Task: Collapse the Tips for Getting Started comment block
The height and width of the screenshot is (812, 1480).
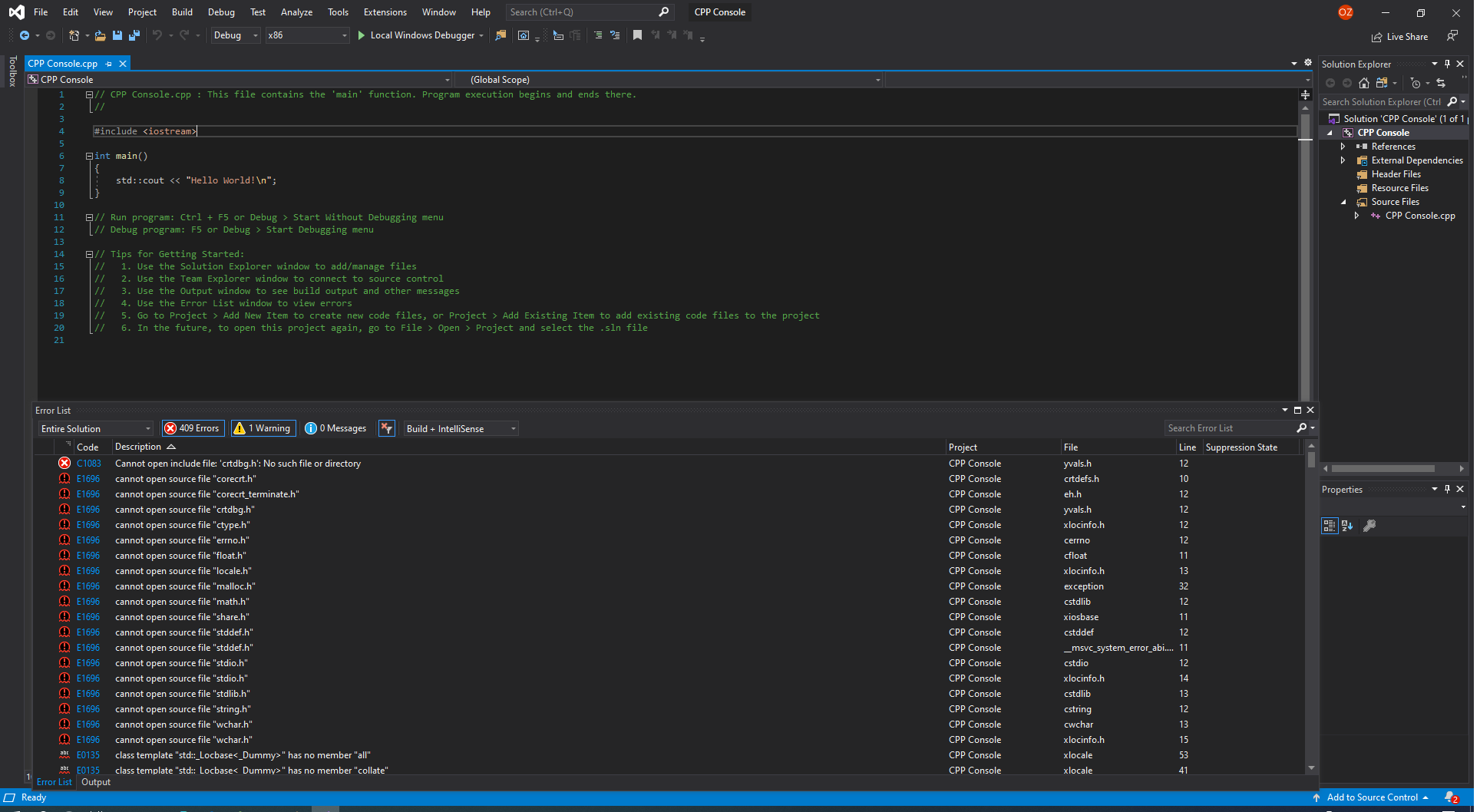Action: [89, 254]
